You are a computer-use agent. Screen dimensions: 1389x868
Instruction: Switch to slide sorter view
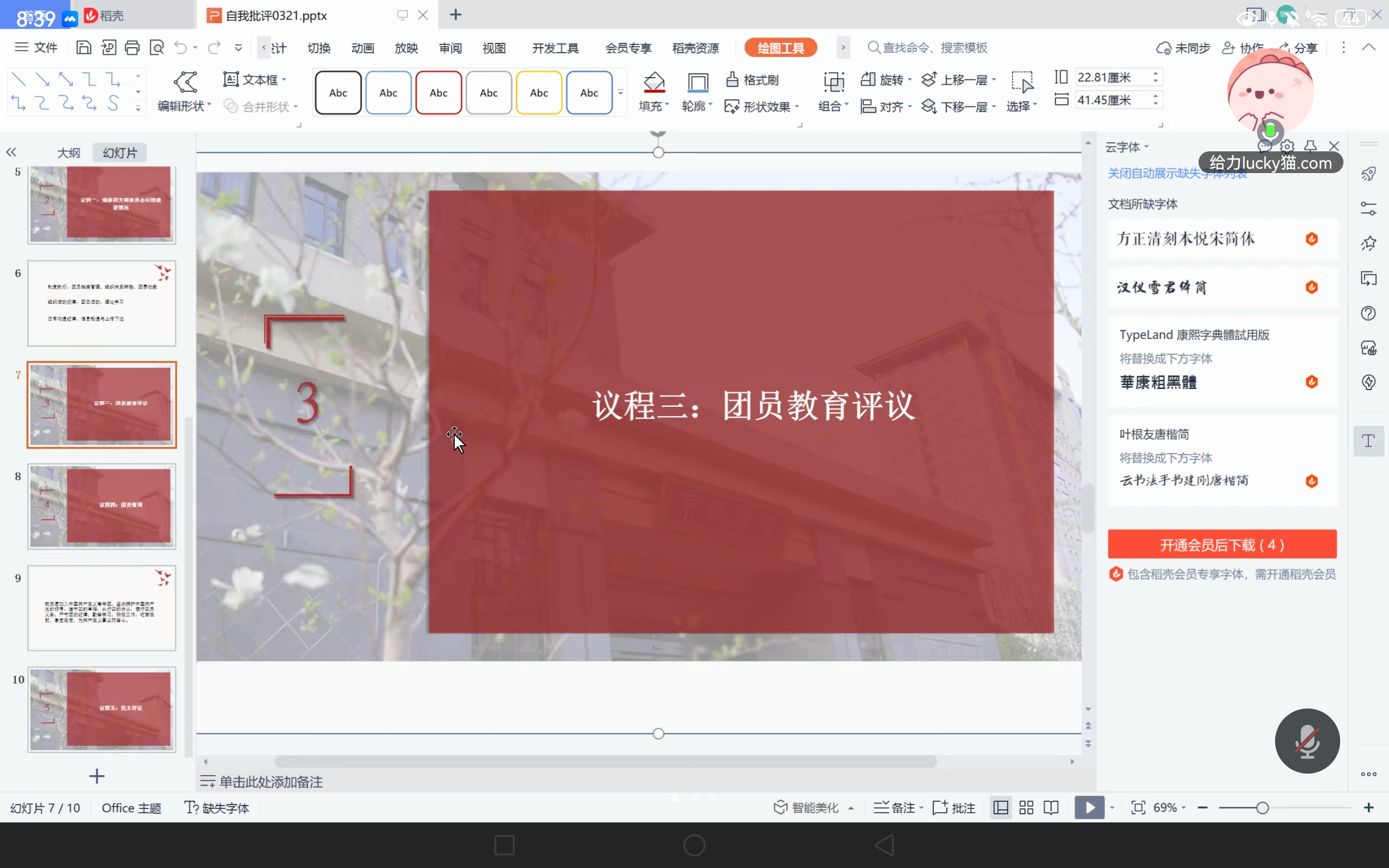click(1026, 807)
